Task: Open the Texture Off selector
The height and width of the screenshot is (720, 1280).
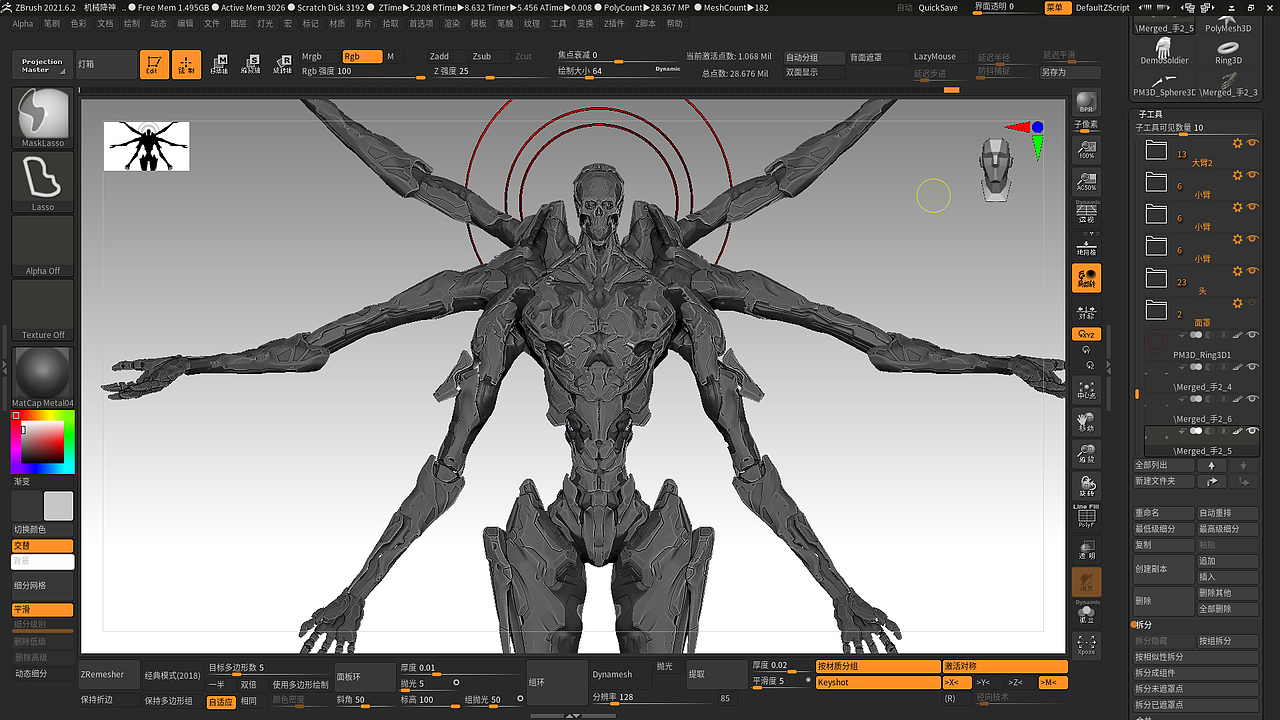Action: point(43,310)
